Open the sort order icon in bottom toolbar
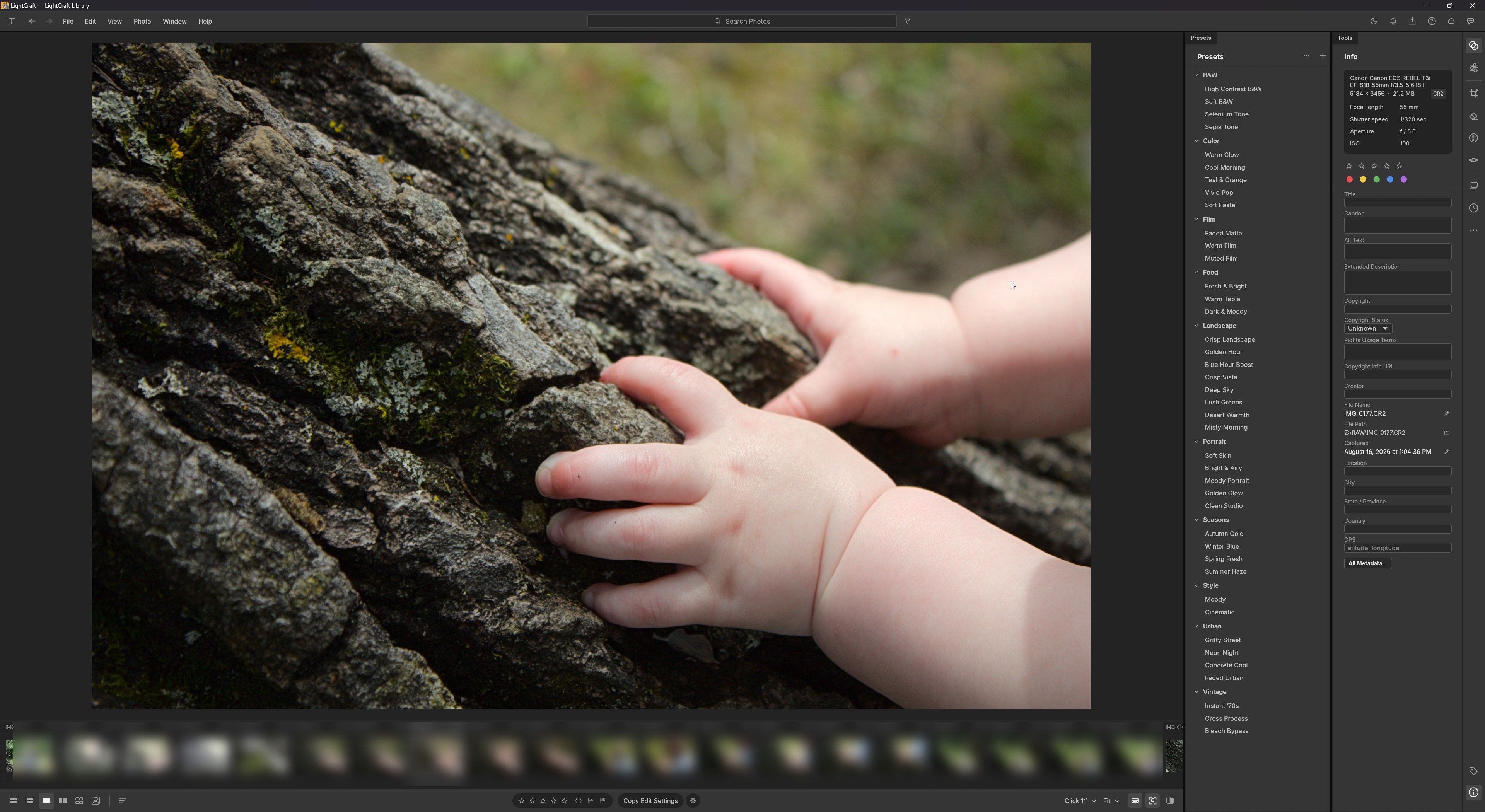This screenshot has height=812, width=1485. point(122,800)
